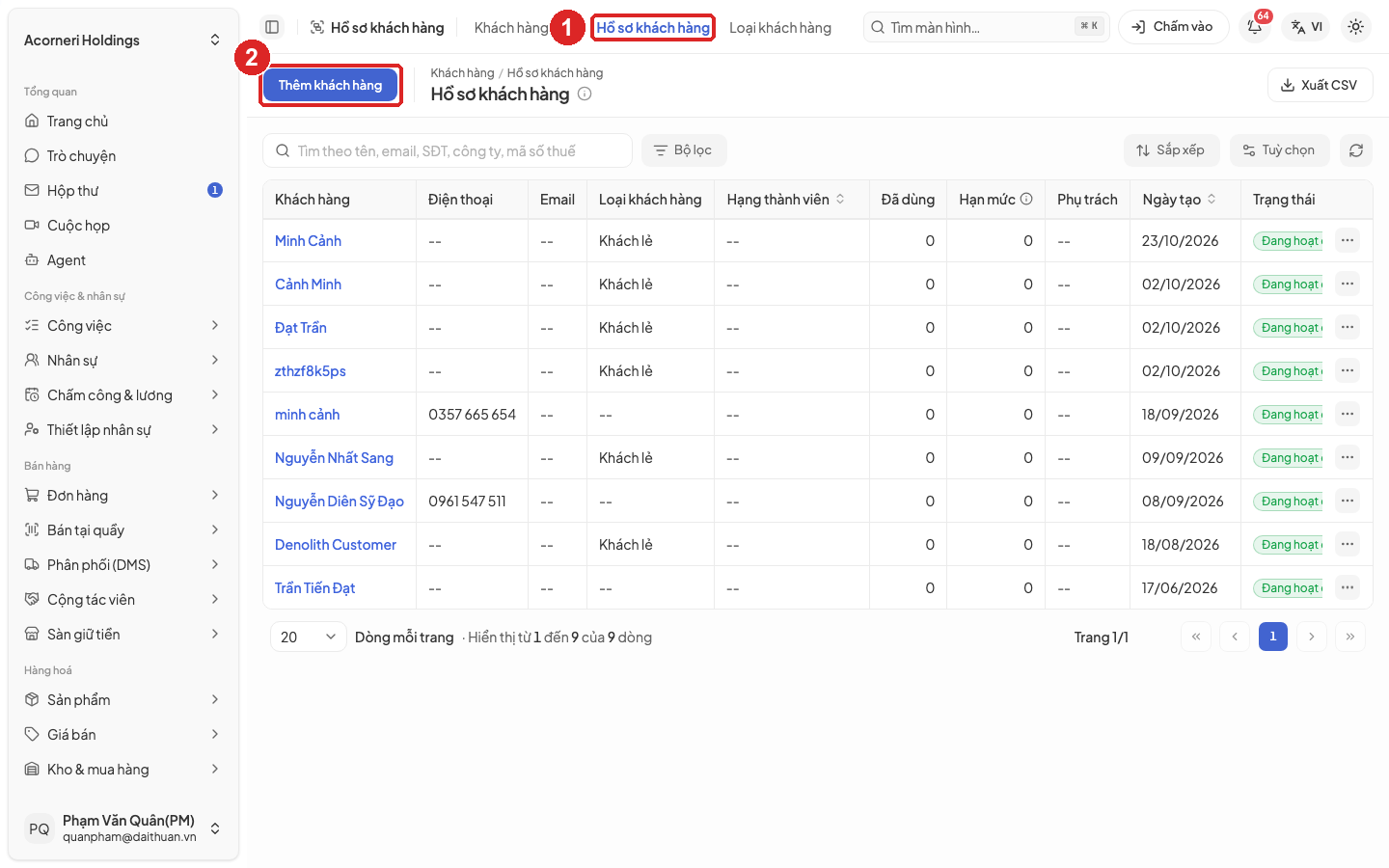Open Hộp thư inbox
1389x868 pixels.
coord(123,191)
